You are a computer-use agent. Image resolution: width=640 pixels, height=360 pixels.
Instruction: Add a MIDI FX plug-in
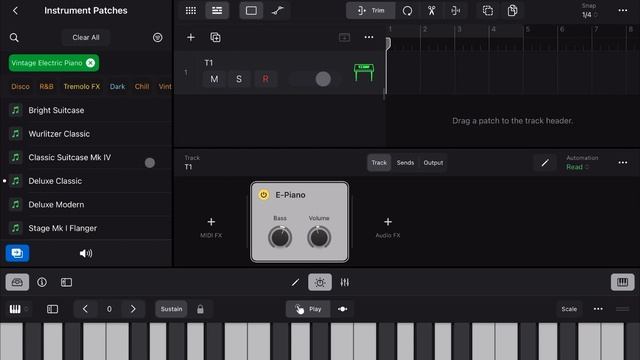pyautogui.click(x=211, y=227)
